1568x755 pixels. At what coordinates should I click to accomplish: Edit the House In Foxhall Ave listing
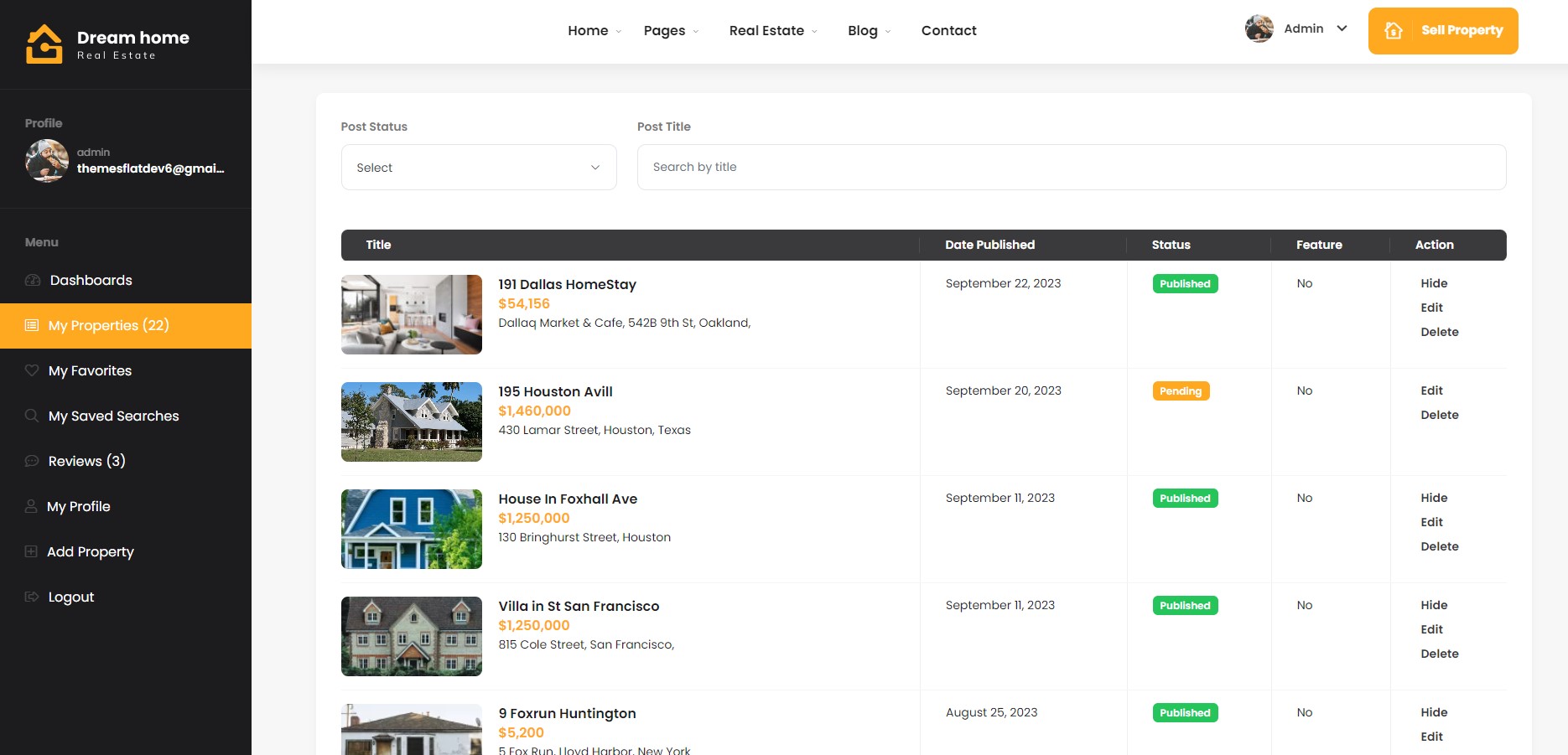click(1431, 522)
